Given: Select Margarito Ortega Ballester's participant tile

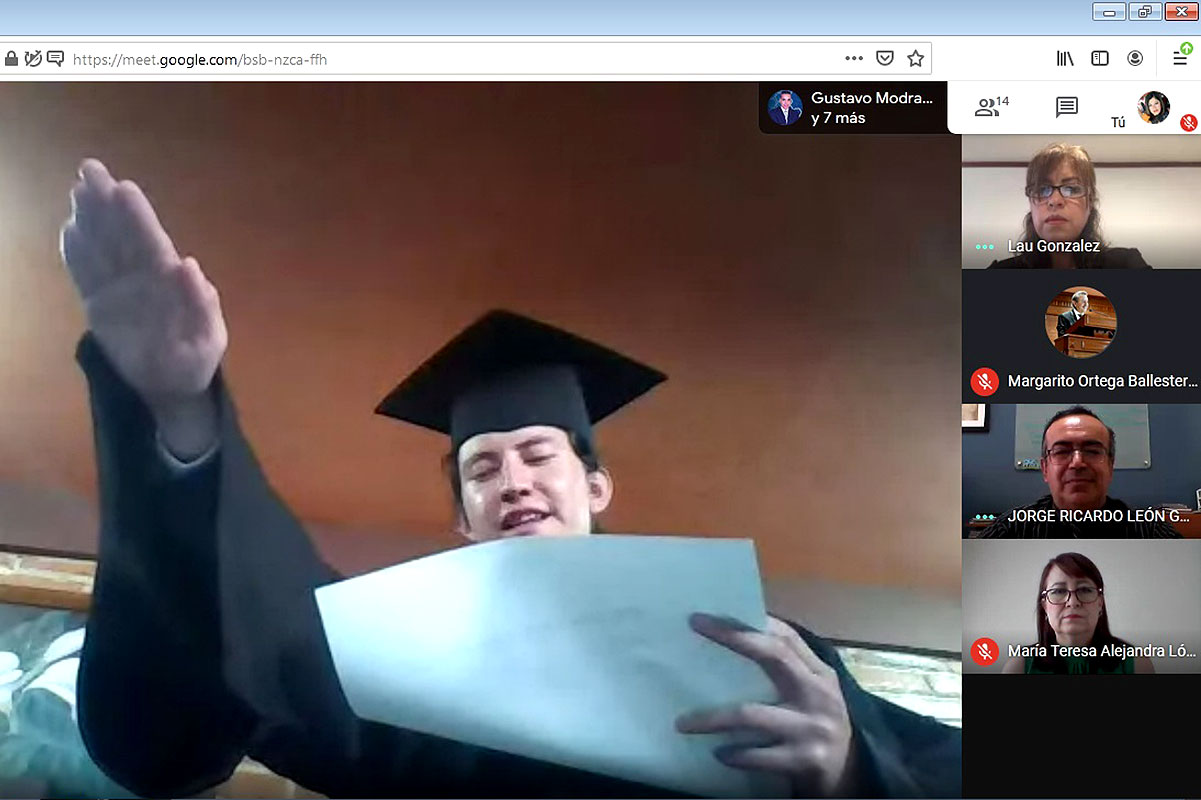Looking at the screenshot, I should [1081, 336].
